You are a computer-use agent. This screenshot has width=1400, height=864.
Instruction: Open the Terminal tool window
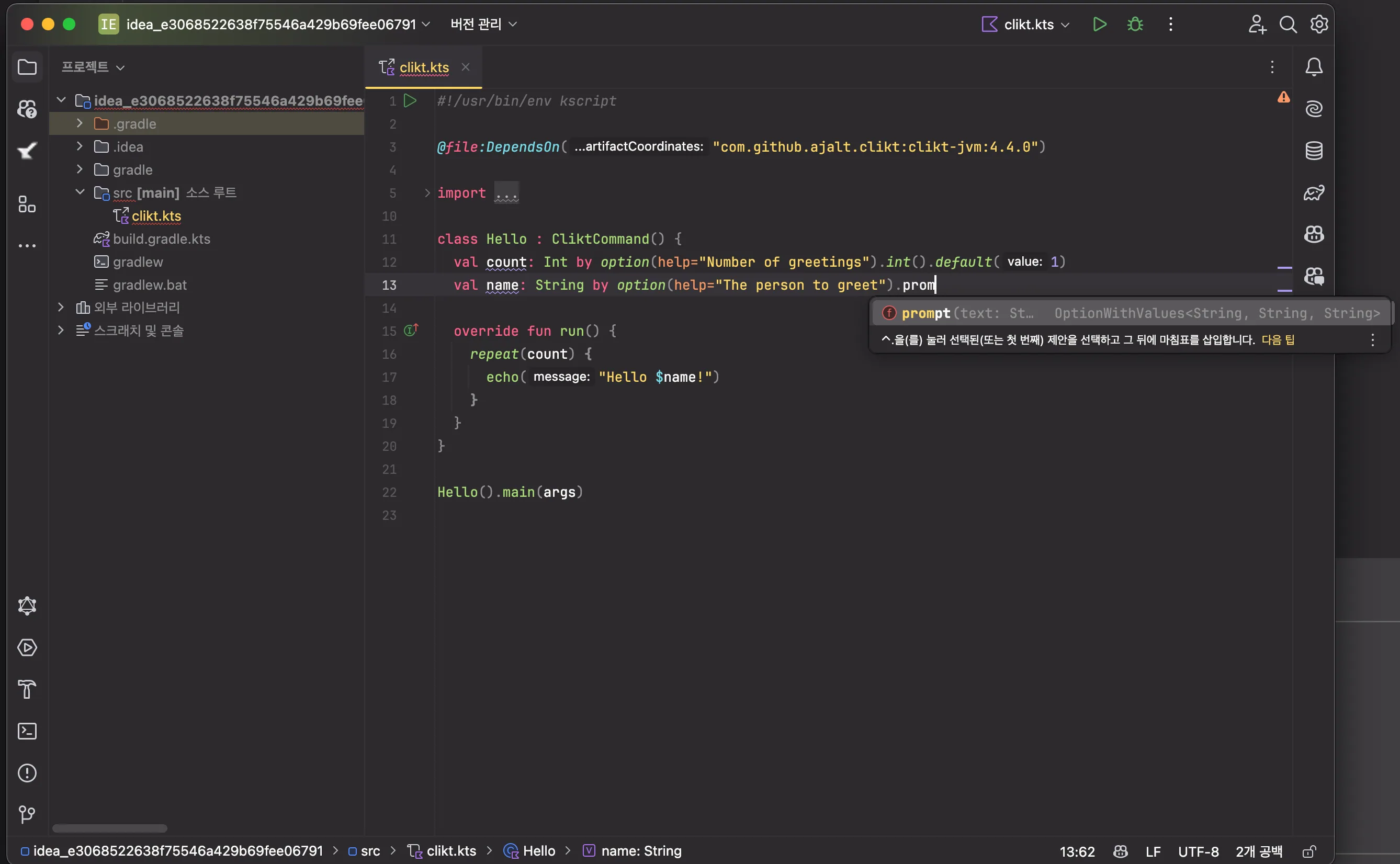27,732
